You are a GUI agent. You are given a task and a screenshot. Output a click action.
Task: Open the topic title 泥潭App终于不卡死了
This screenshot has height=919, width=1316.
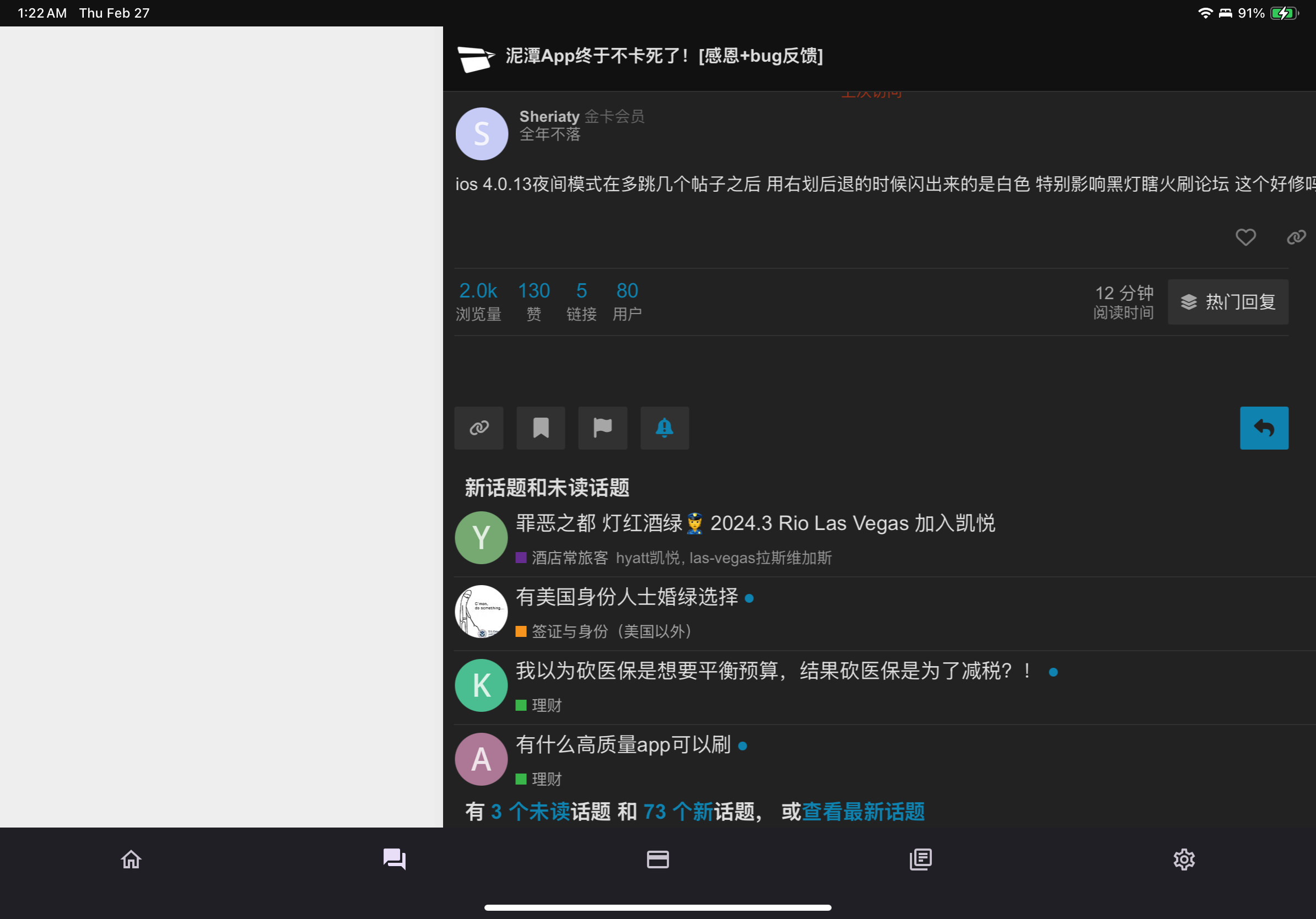tap(664, 56)
